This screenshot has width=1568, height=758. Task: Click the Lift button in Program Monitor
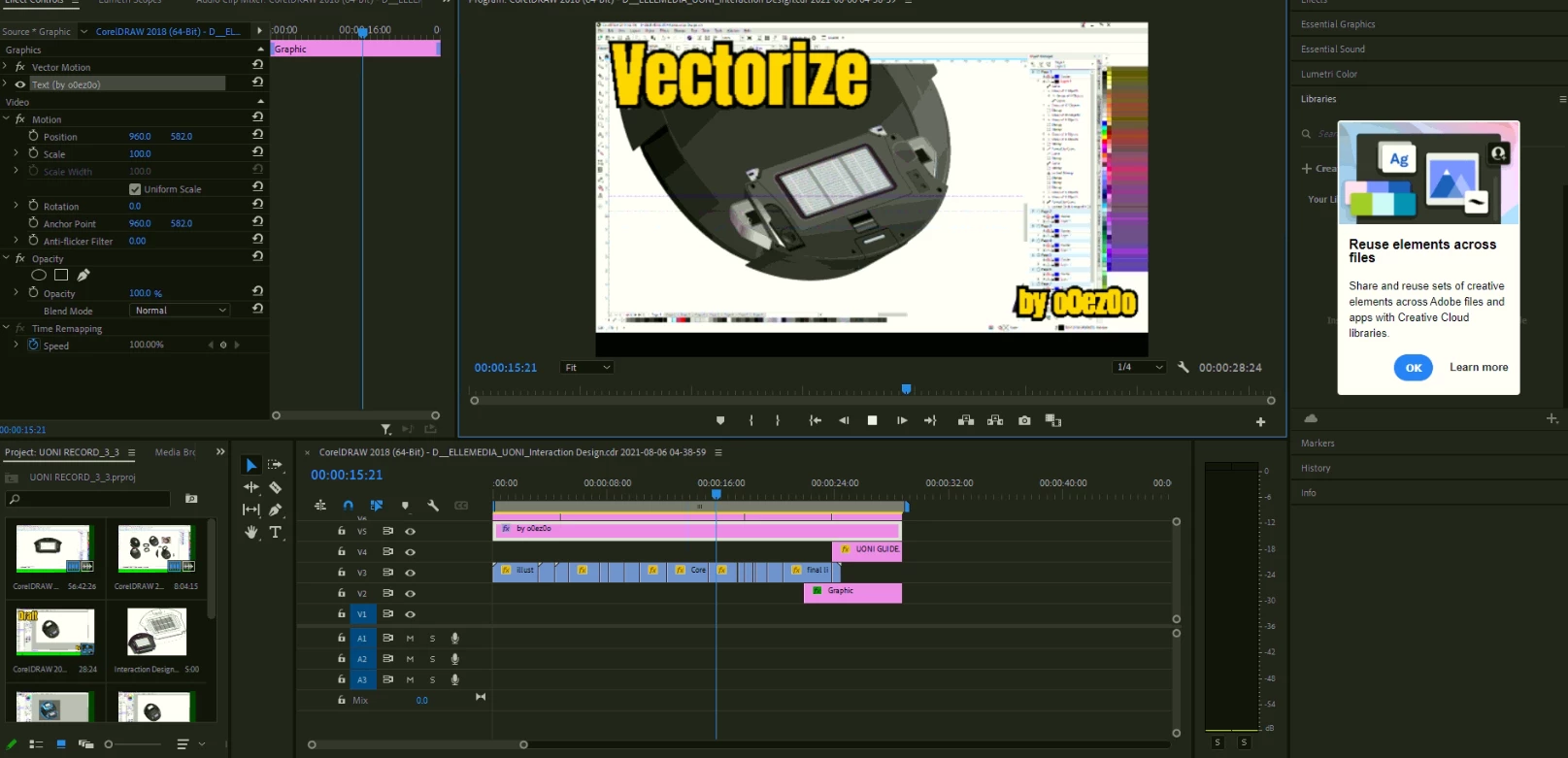[966, 420]
